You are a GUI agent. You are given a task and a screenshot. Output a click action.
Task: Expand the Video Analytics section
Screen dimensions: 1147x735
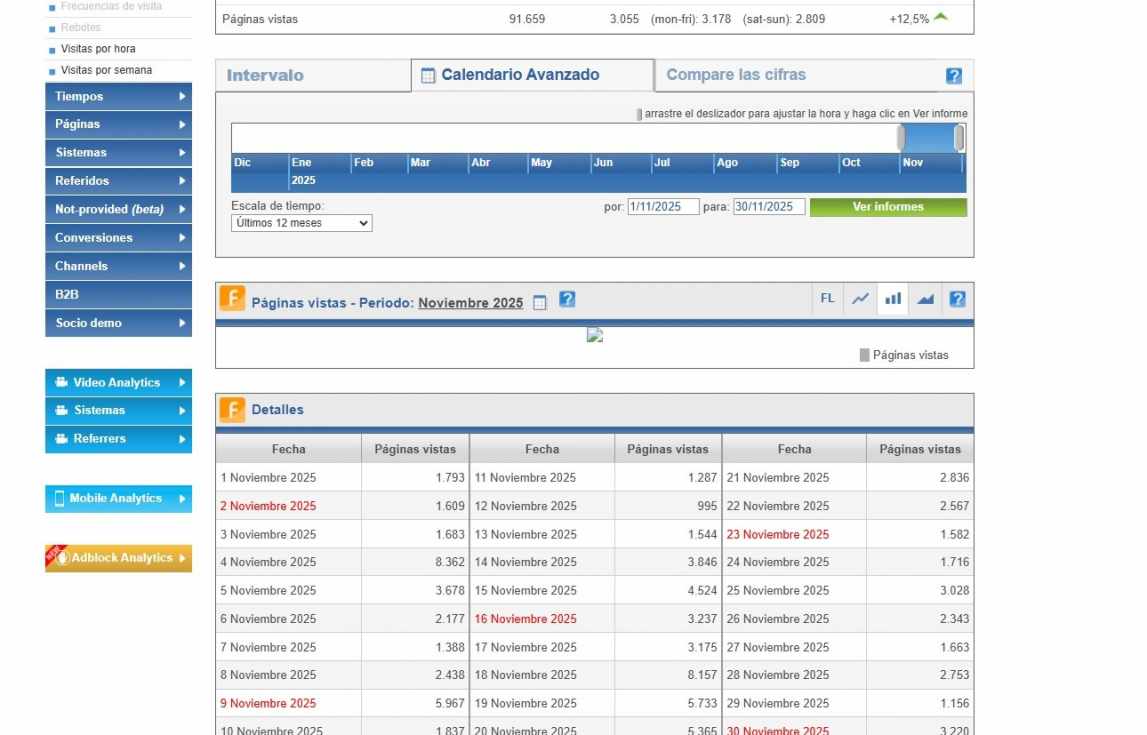118,383
